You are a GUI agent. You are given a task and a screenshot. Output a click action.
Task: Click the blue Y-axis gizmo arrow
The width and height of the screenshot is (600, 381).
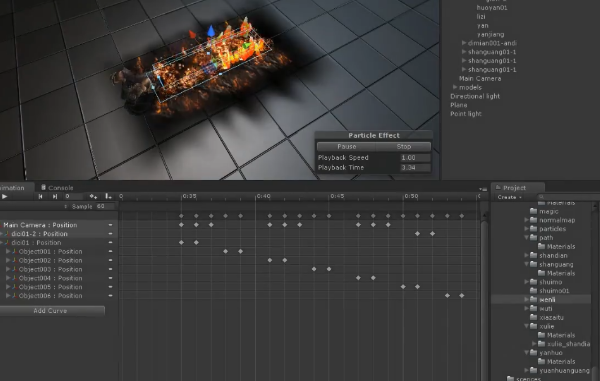(211, 31)
